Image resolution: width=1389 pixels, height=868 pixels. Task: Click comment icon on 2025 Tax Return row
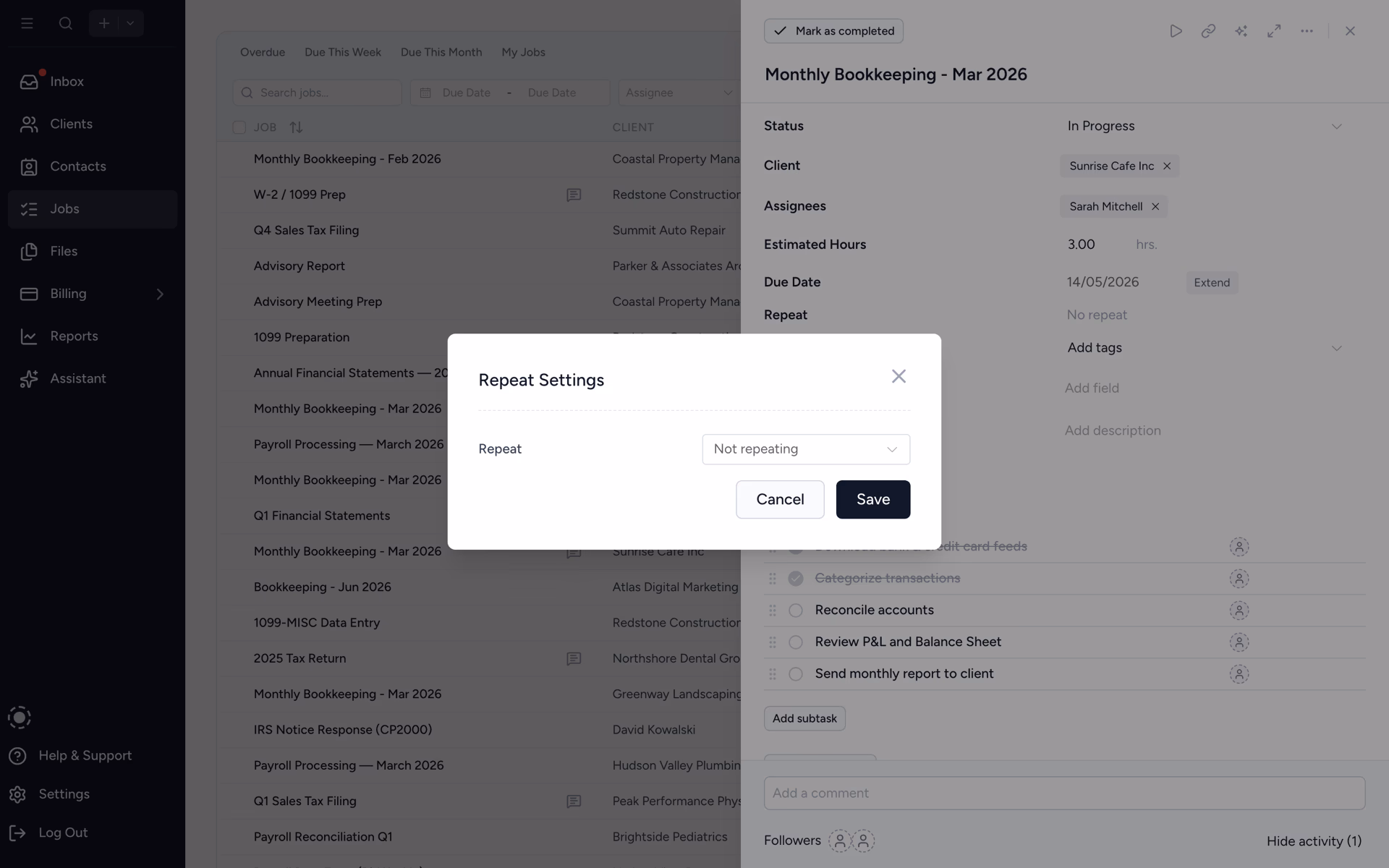coord(574,659)
